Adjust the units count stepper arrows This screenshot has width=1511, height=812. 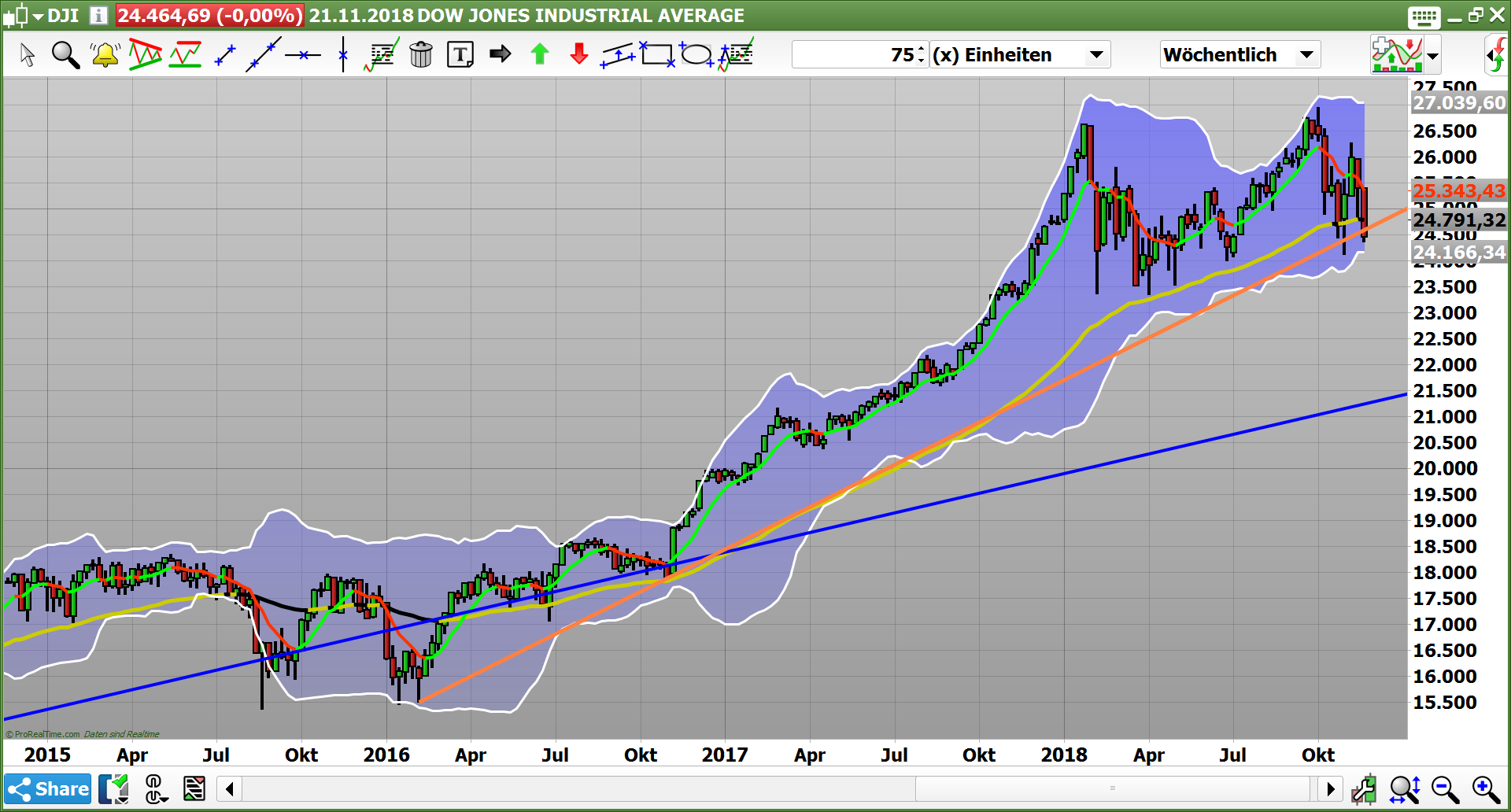point(922,55)
